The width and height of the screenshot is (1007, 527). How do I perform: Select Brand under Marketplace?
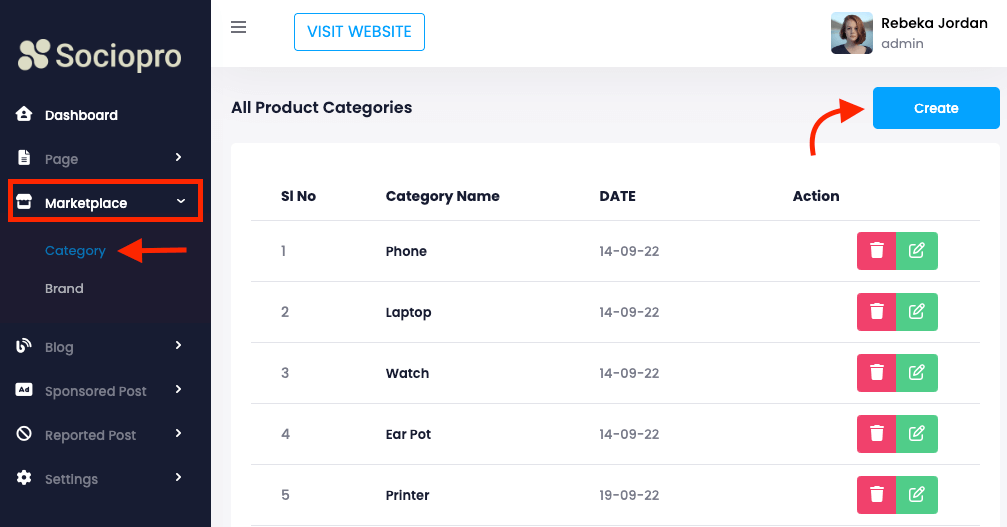click(x=64, y=288)
